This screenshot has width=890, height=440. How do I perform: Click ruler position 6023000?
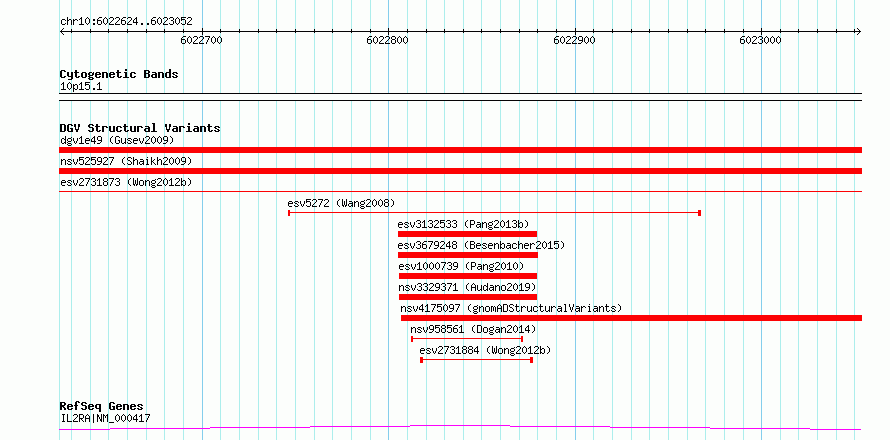[x=761, y=40]
